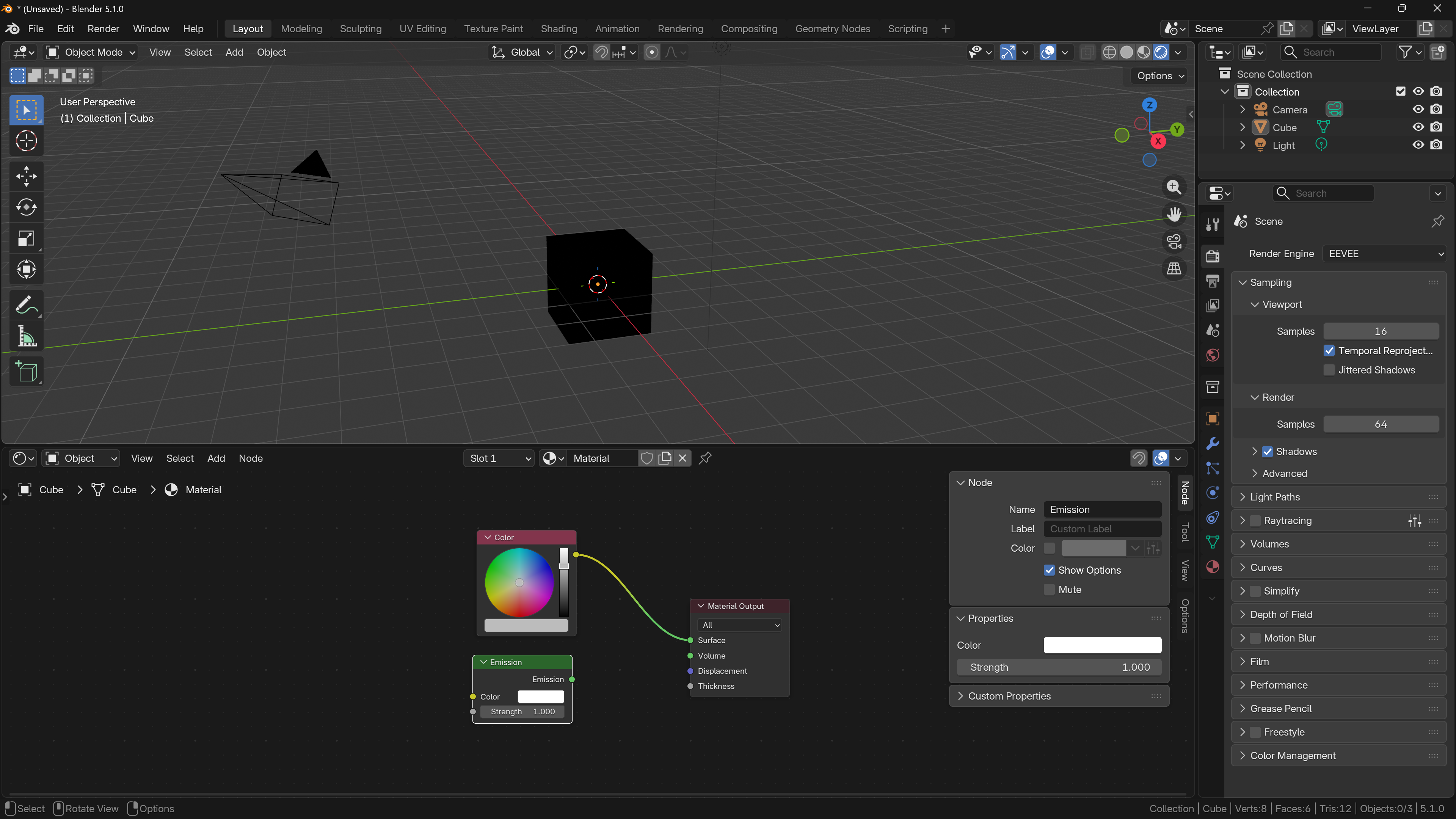This screenshot has height=819, width=1456.
Task: Click the Material breadcrumb in node editor
Action: (204, 490)
